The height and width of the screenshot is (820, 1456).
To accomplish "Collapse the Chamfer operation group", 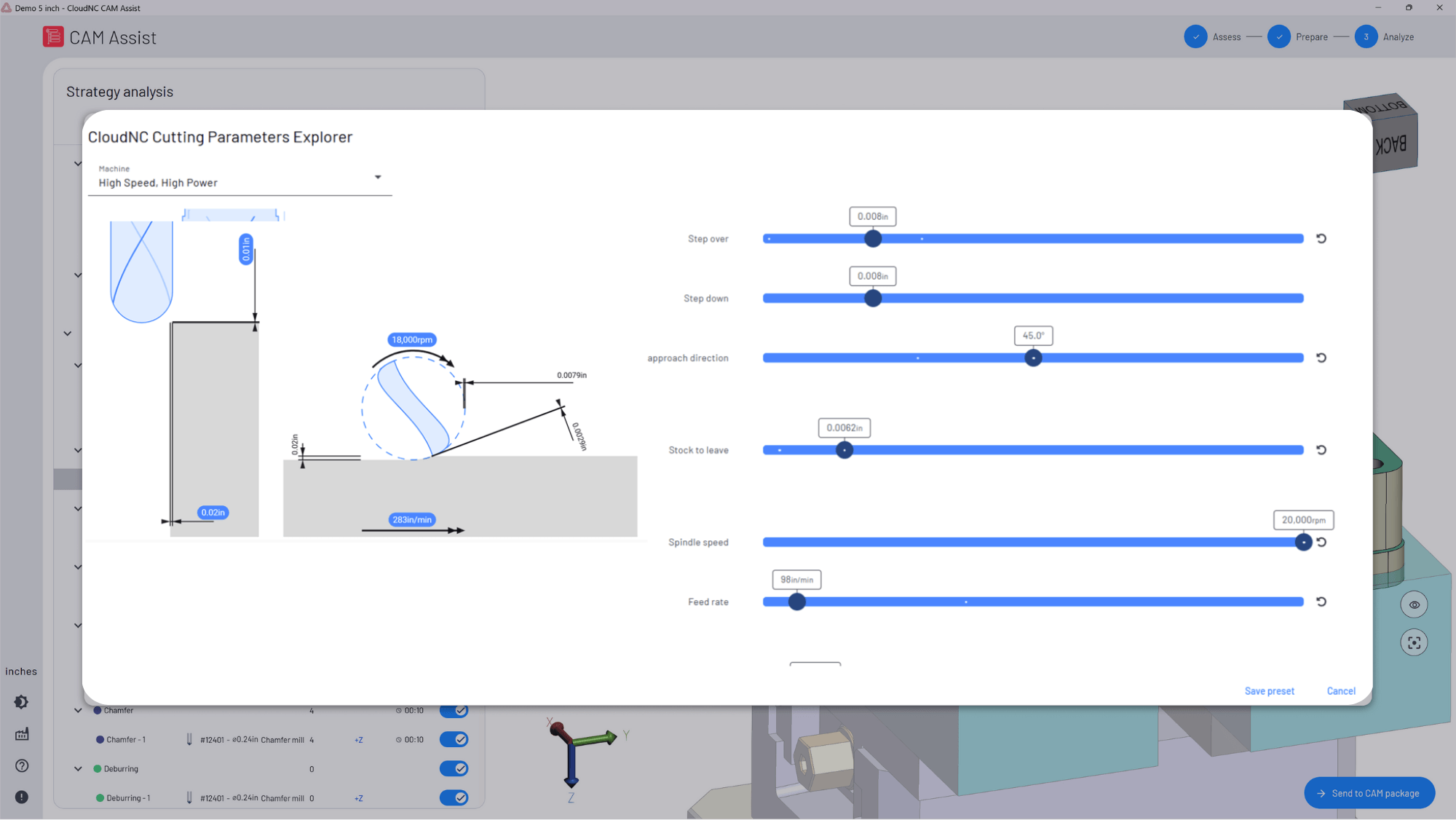I will click(78, 710).
